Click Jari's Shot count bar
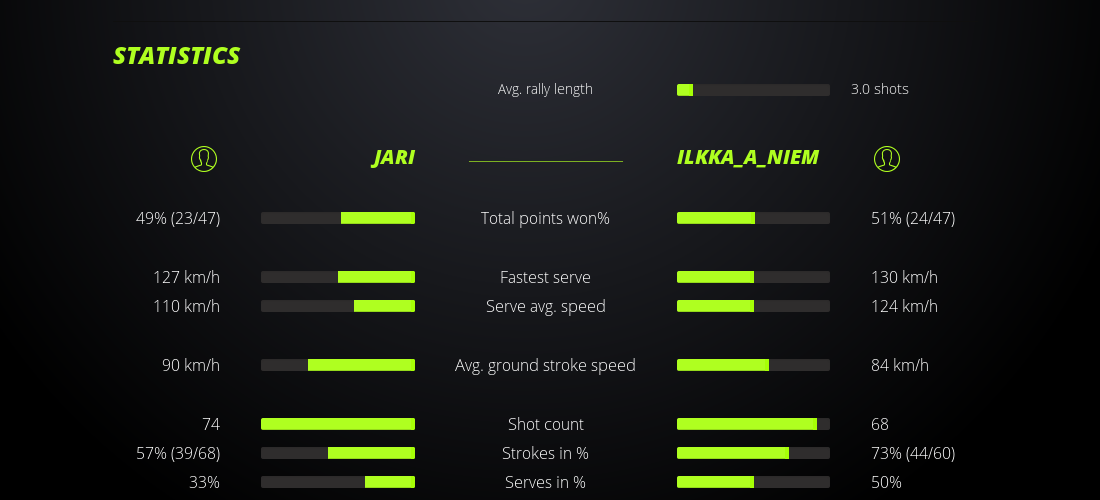 338,424
